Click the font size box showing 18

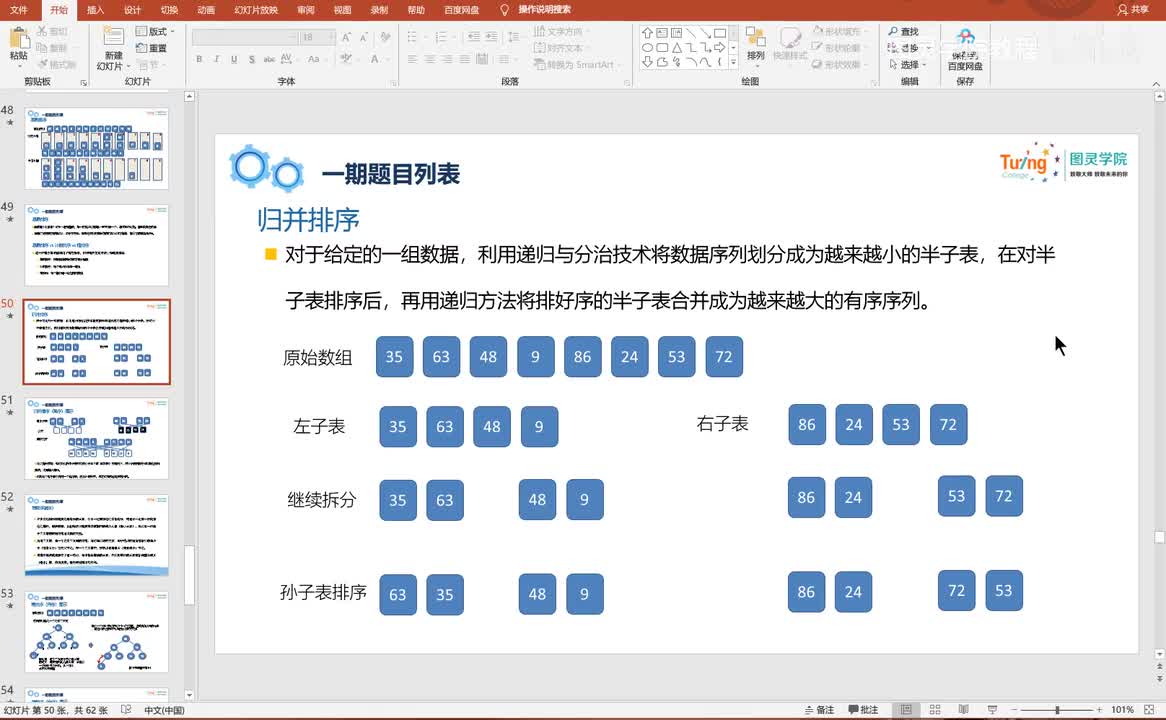pos(317,36)
